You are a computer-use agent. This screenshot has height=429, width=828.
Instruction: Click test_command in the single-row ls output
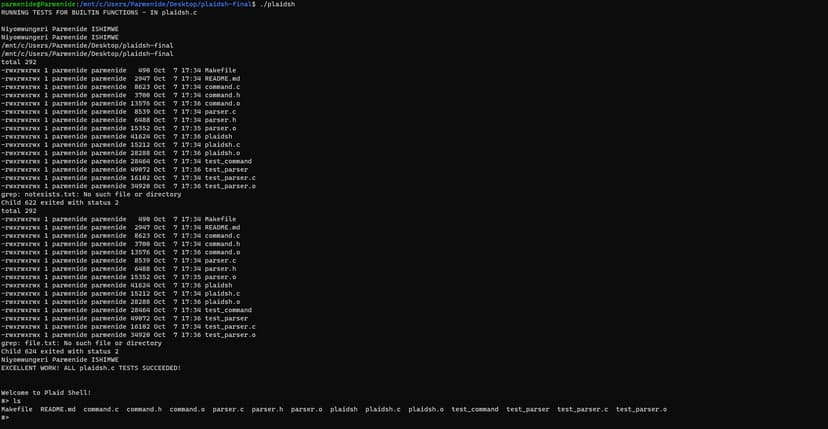pyautogui.click(x=475, y=409)
